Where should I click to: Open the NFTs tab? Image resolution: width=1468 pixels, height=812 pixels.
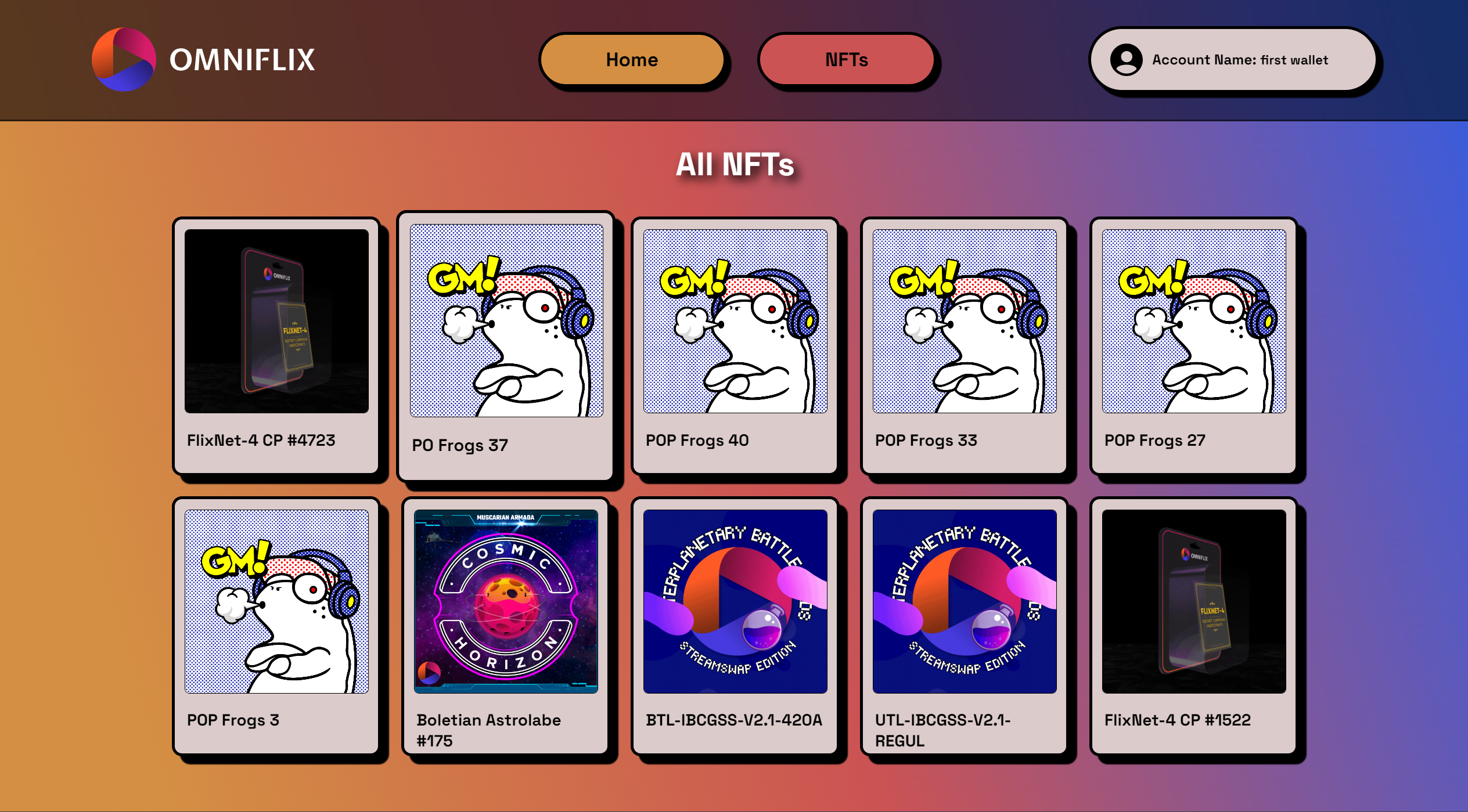[846, 60]
